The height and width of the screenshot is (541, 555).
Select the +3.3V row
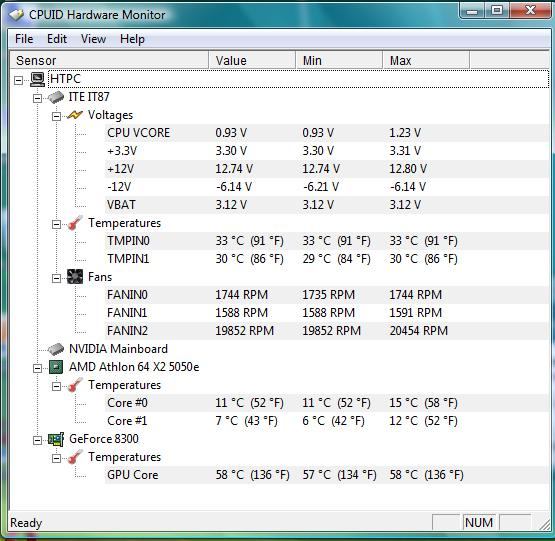coord(327,151)
